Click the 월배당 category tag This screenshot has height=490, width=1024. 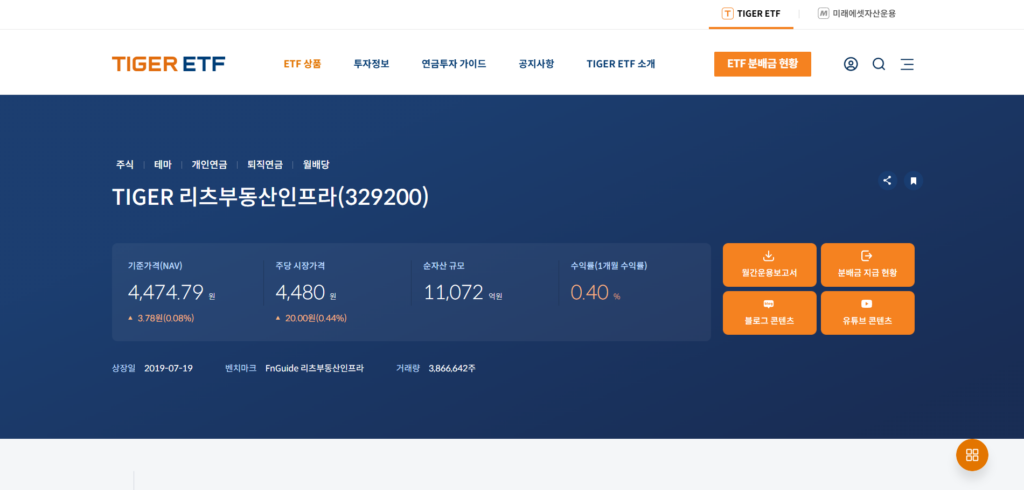pyautogui.click(x=316, y=164)
